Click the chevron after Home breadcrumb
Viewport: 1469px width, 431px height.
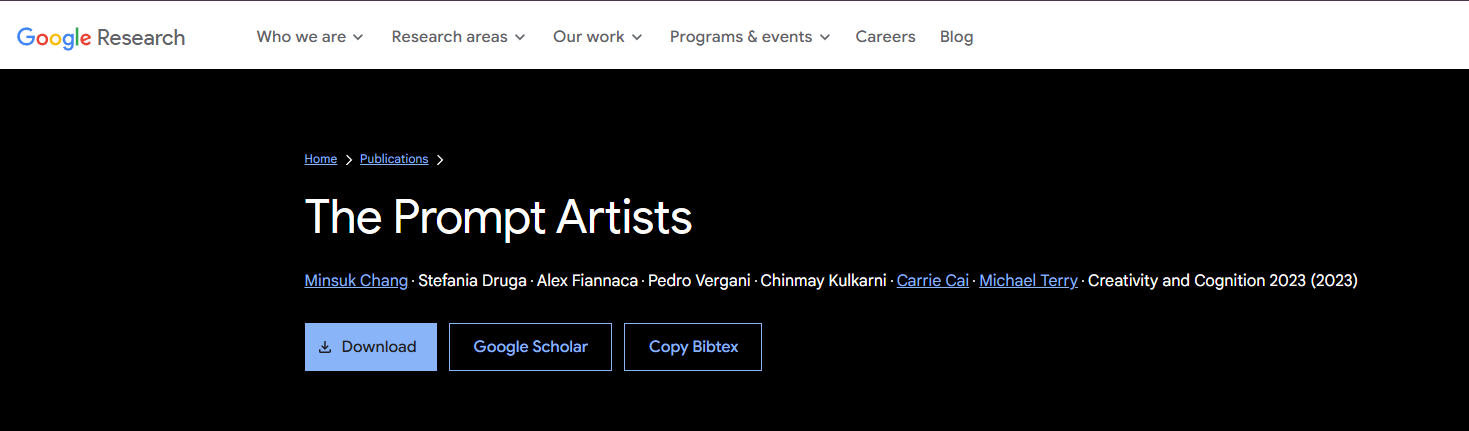(x=349, y=159)
